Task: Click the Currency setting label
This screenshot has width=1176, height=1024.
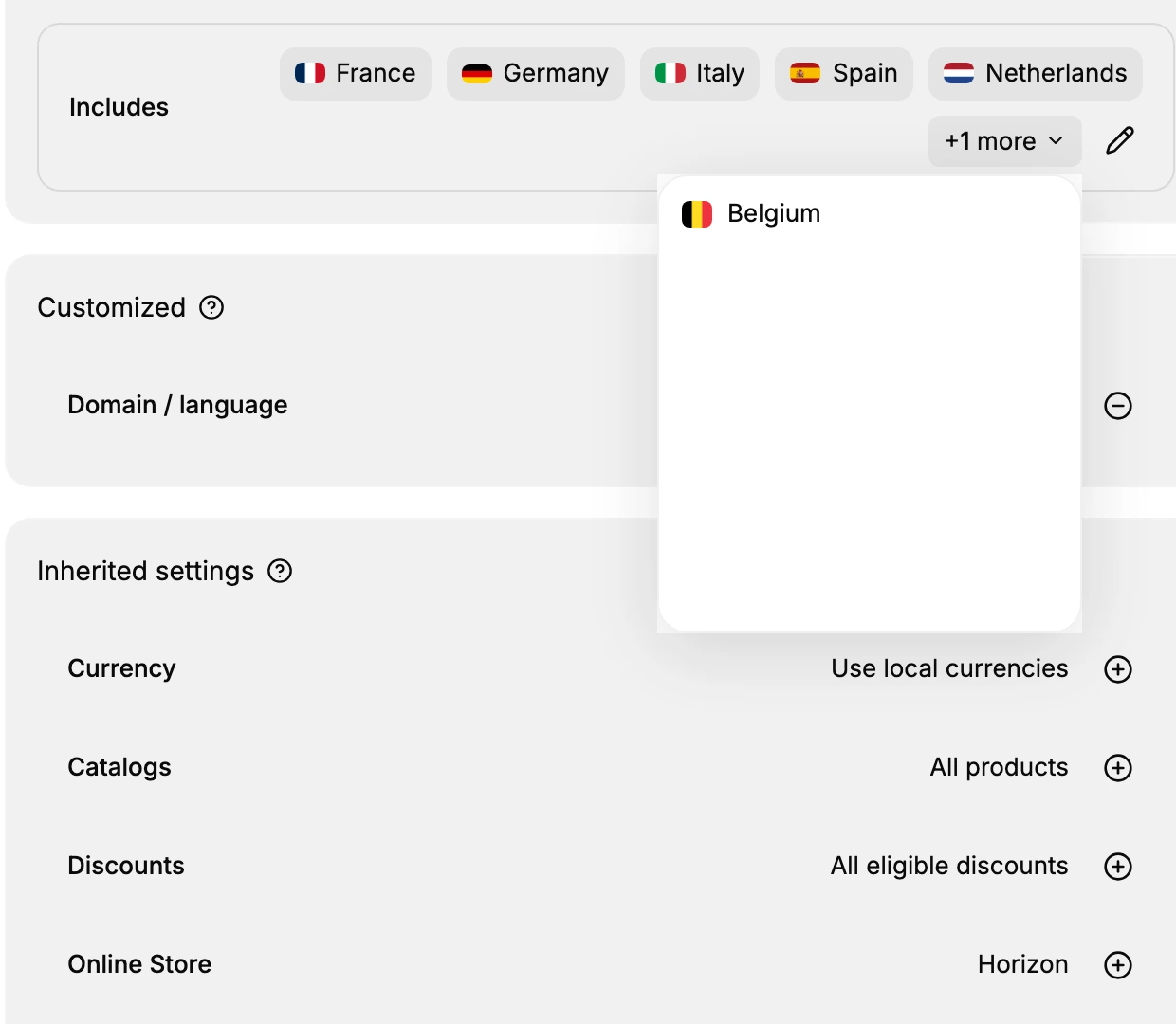Action: coord(121,668)
